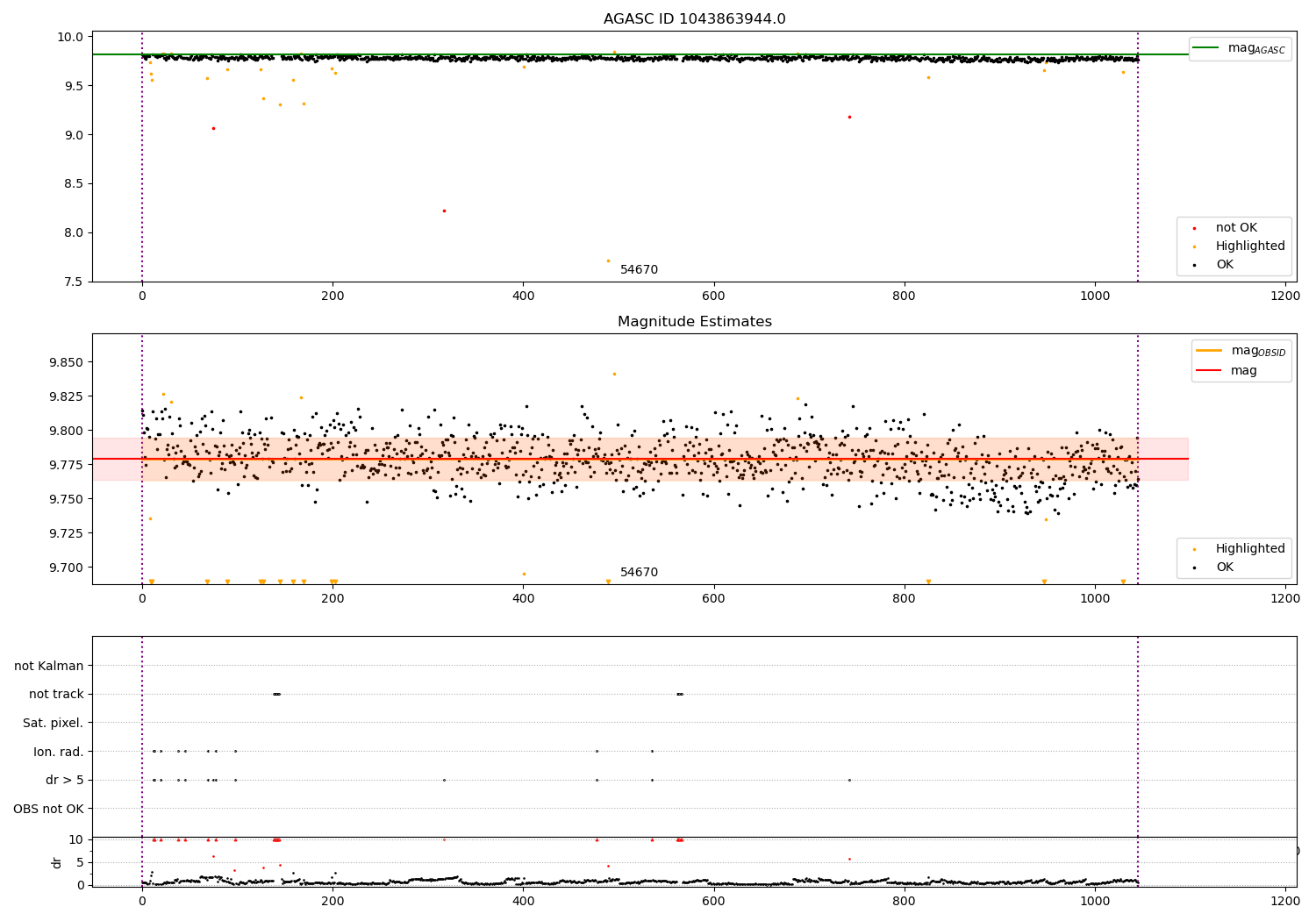Screen dimensions: 1316x921
Task: Select the 'Sat. pixel.' row label
Action: tap(54, 724)
